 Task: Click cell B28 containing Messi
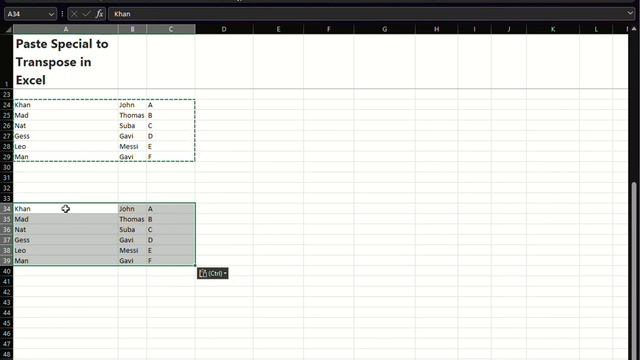click(x=132, y=147)
